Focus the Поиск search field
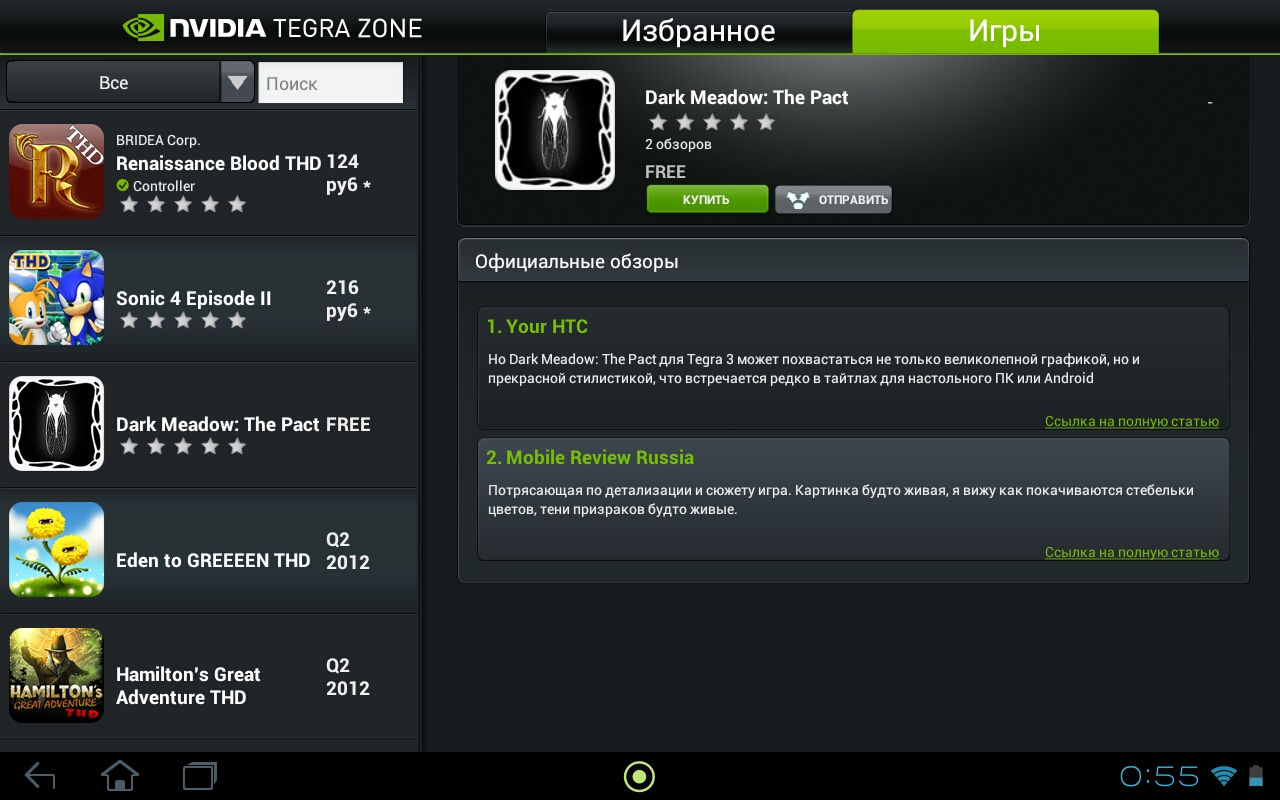Image resolution: width=1280 pixels, height=800 pixels. point(331,83)
